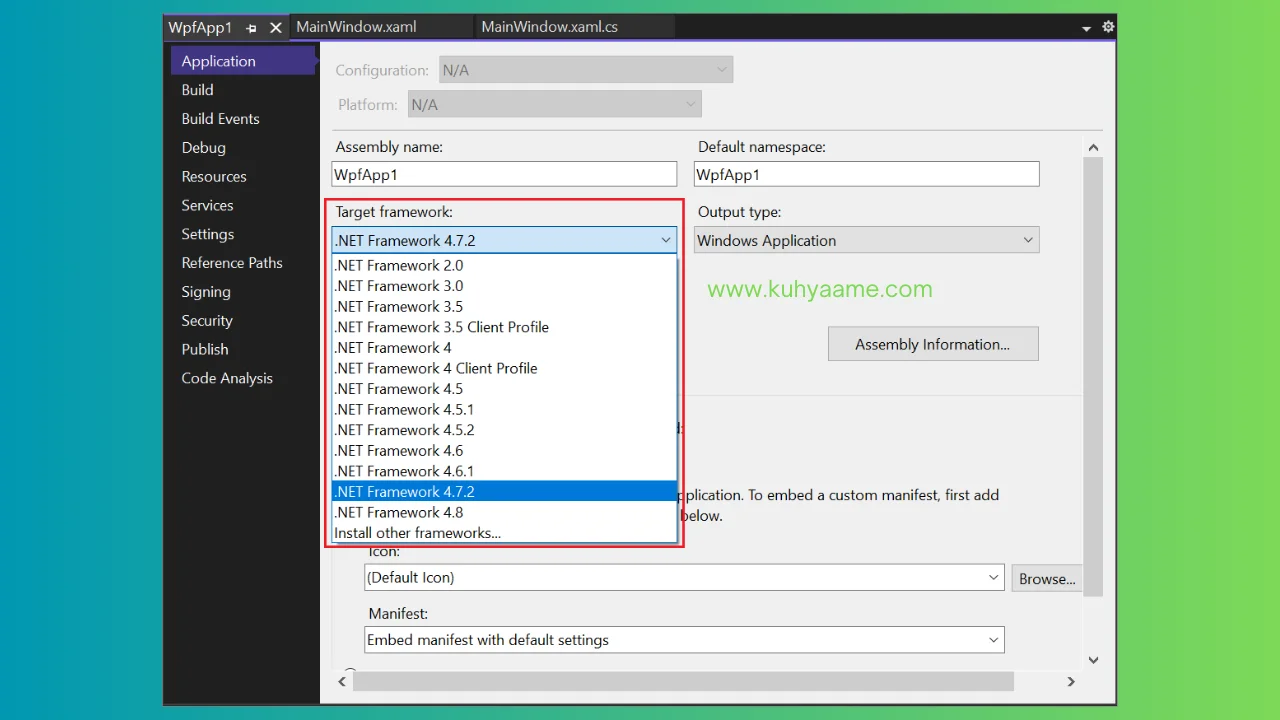Choose .NET Framework 4.5.2
1280x720 pixels.
[x=504, y=430]
